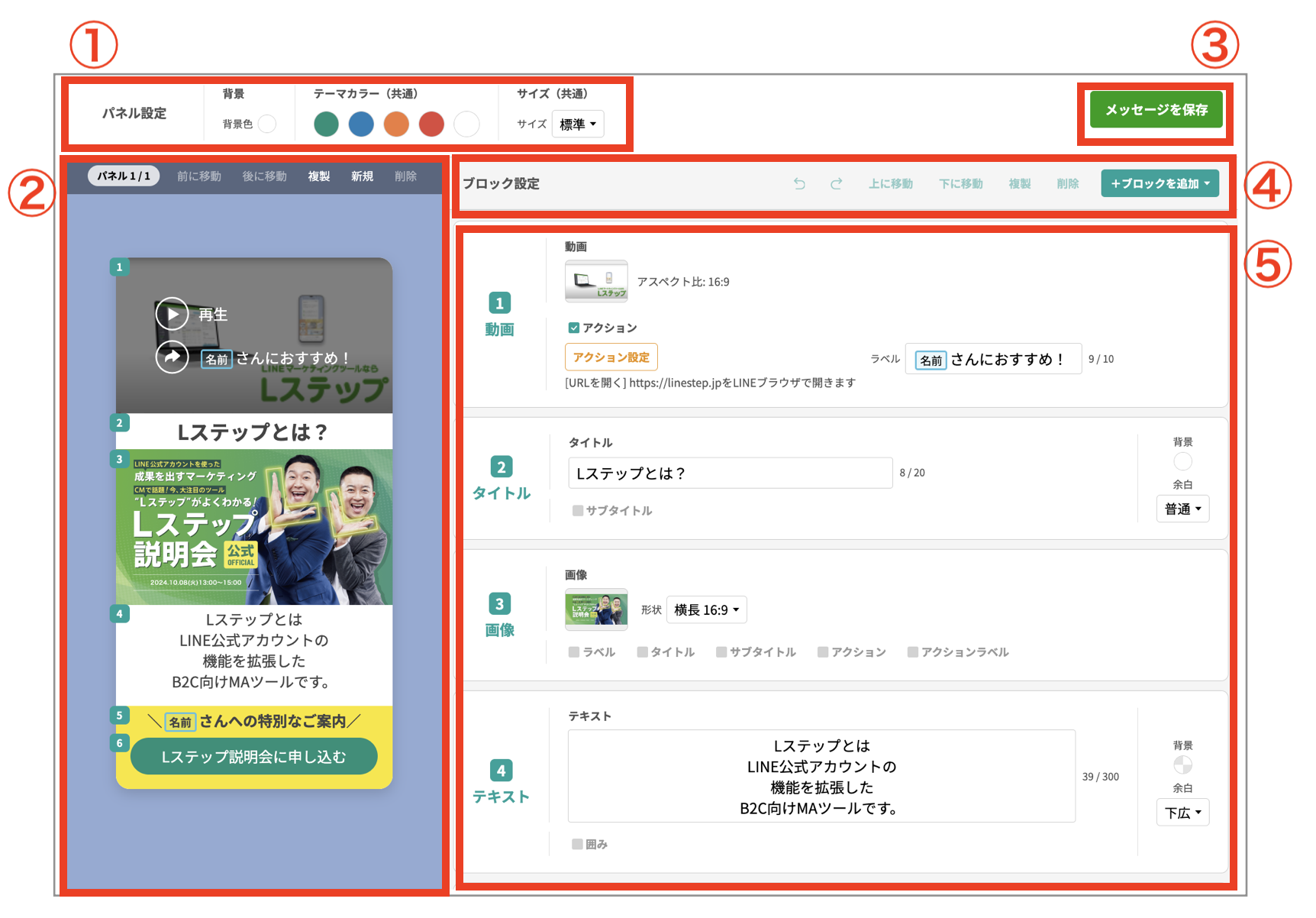This screenshot has width=1316, height=918.
Task: Click the 背景 swatch in text block
Action: point(1183,764)
